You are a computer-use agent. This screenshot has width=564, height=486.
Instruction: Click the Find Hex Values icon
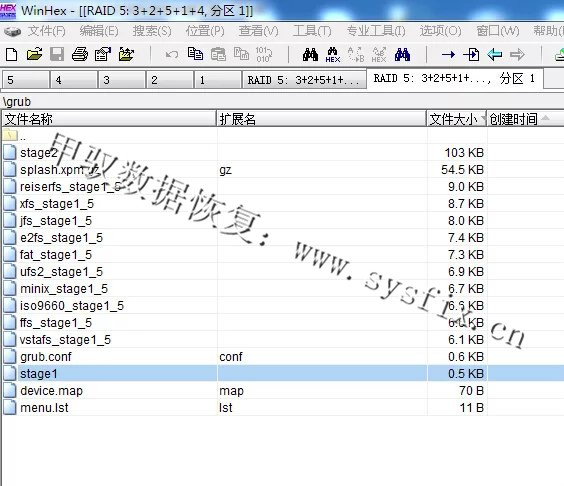click(x=333, y=55)
